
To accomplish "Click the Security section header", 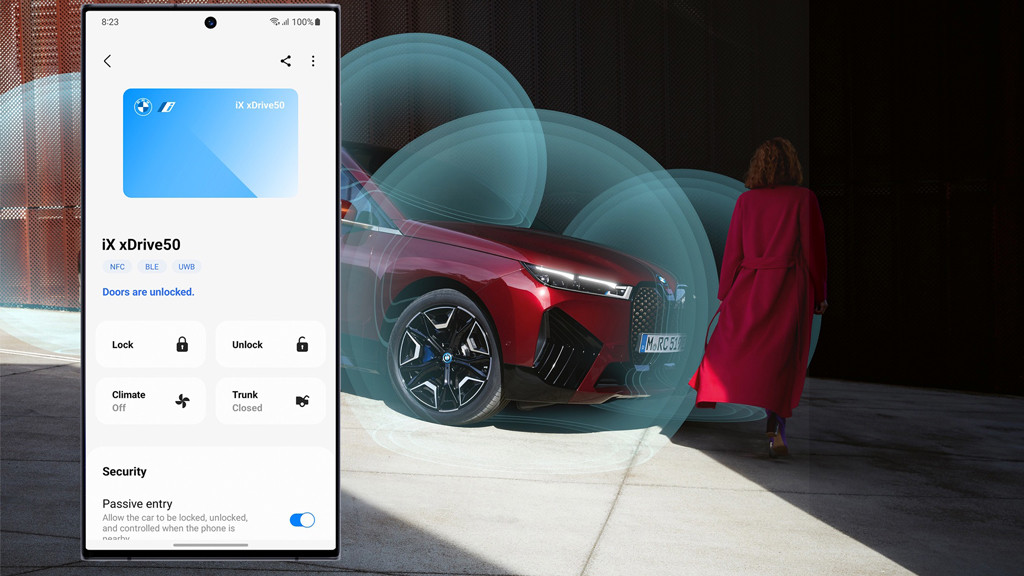I will (x=124, y=472).
